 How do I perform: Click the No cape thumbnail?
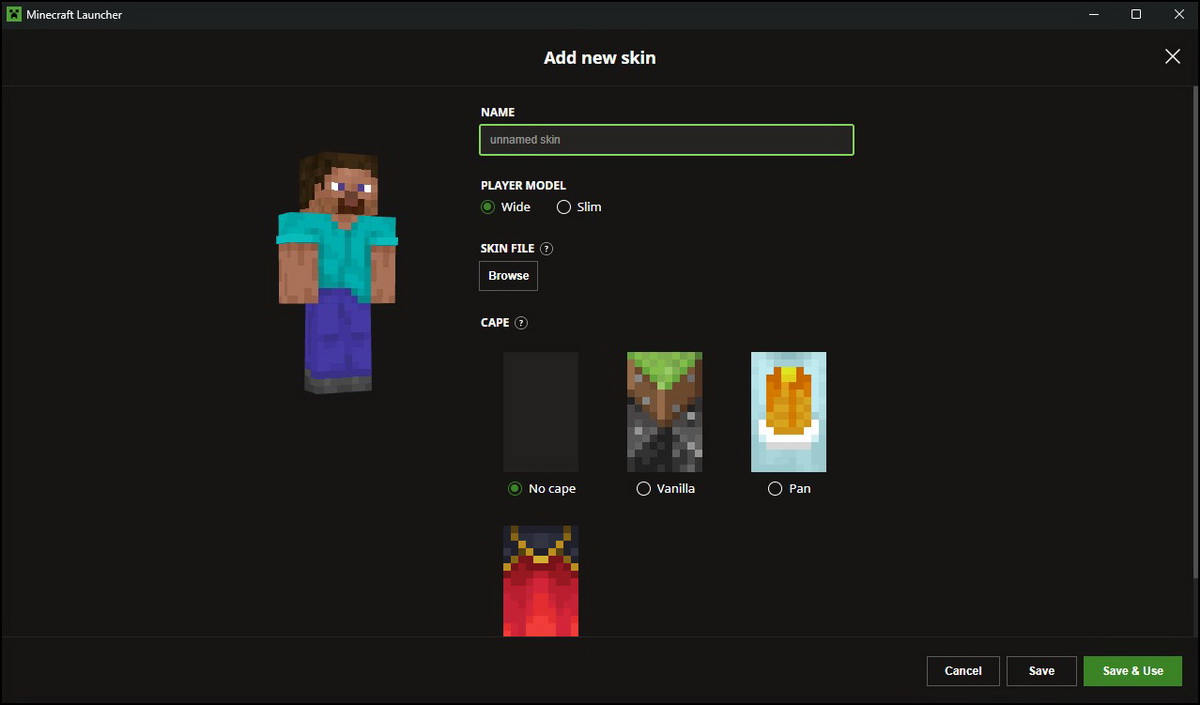540,412
